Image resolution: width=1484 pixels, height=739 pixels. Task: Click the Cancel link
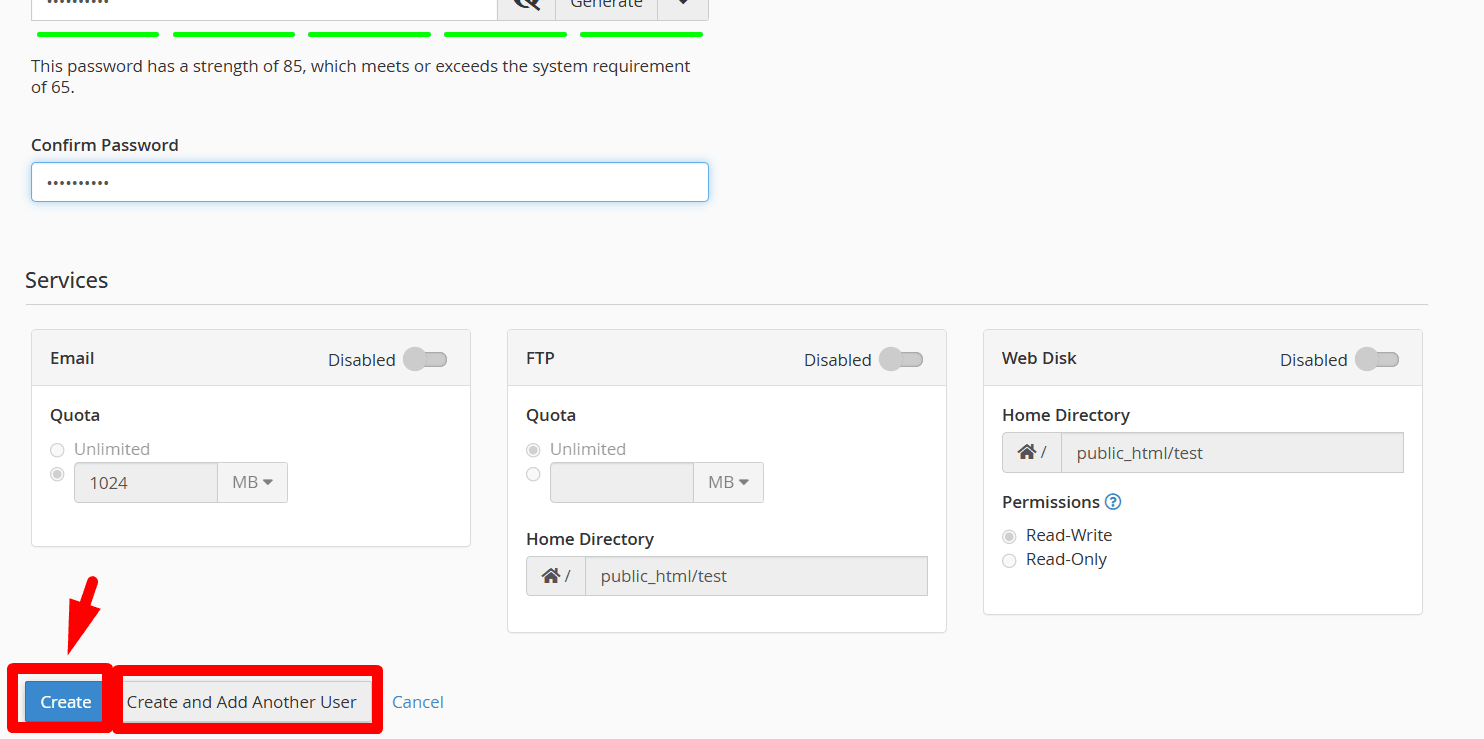(x=418, y=701)
